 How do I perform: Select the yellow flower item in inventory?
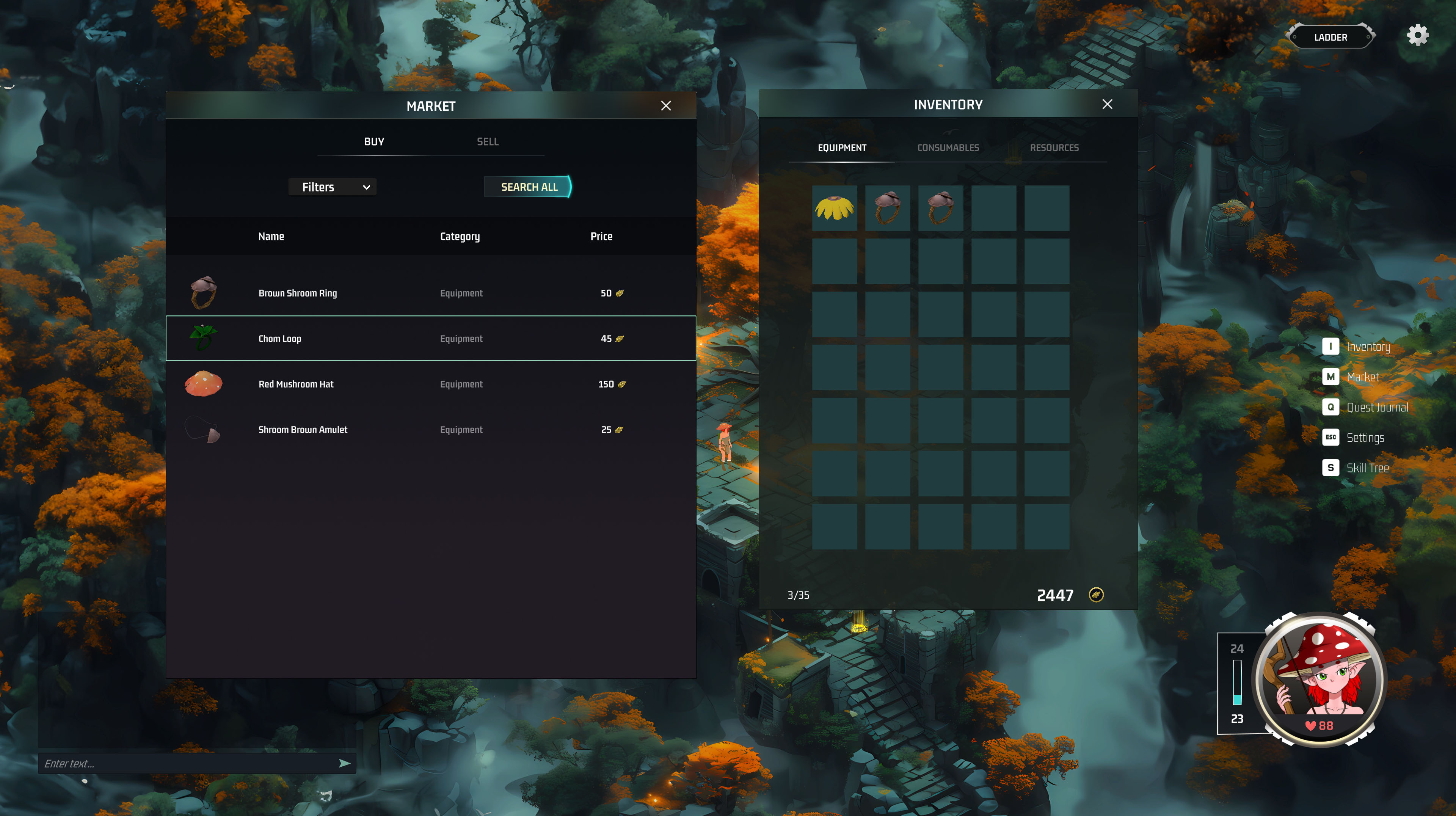[834, 208]
